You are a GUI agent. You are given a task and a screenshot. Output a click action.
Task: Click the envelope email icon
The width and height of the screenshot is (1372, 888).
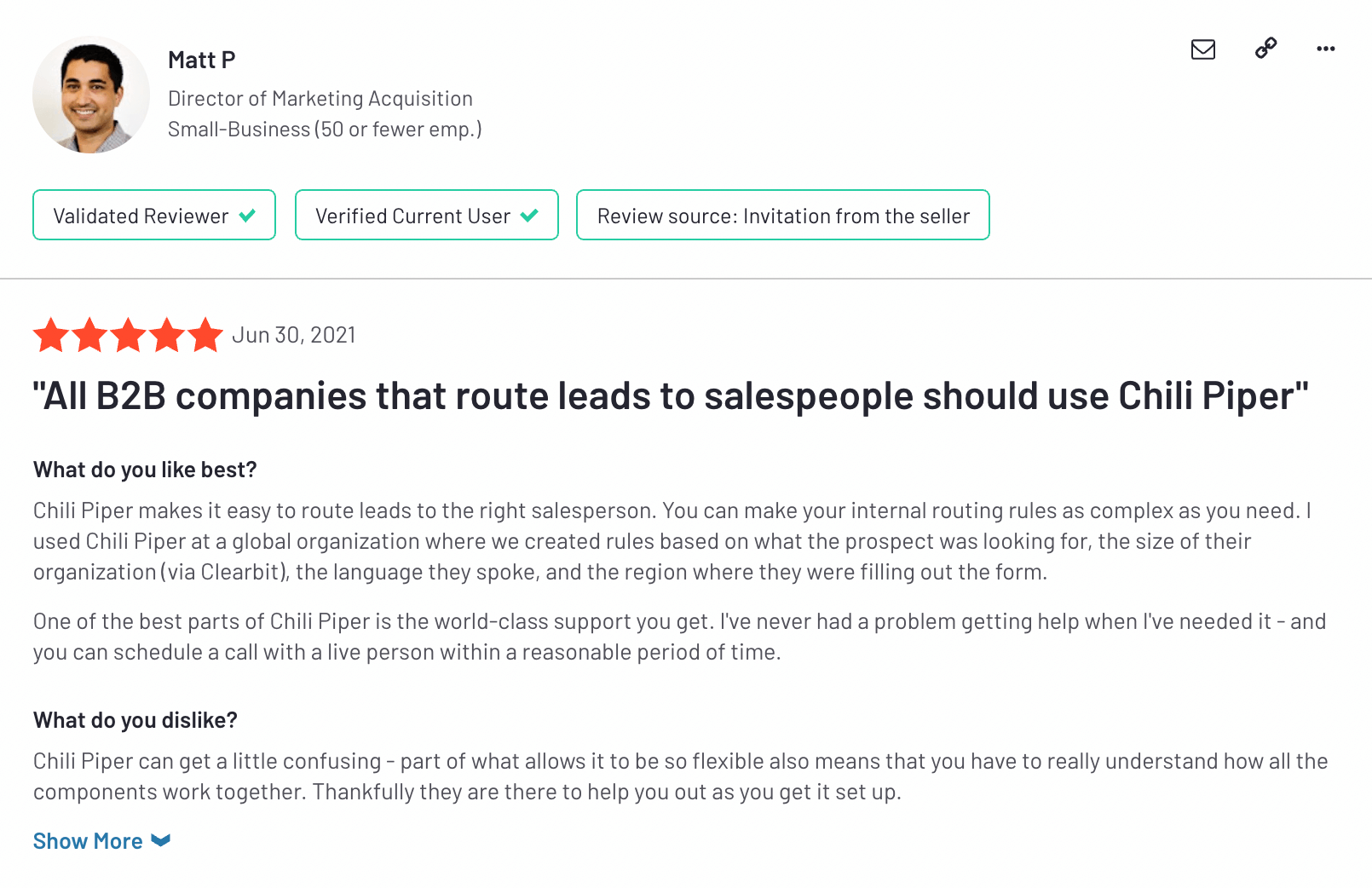point(1202,49)
